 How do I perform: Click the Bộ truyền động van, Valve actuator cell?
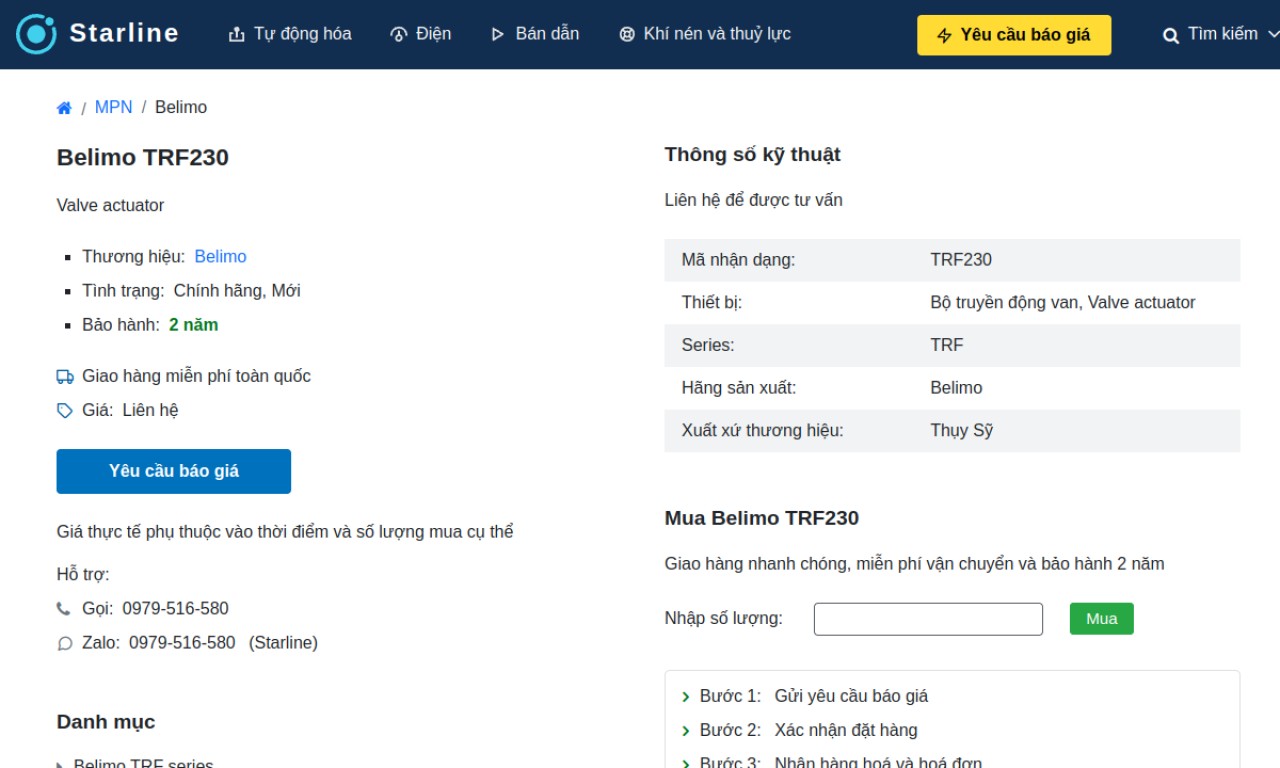(x=1063, y=303)
